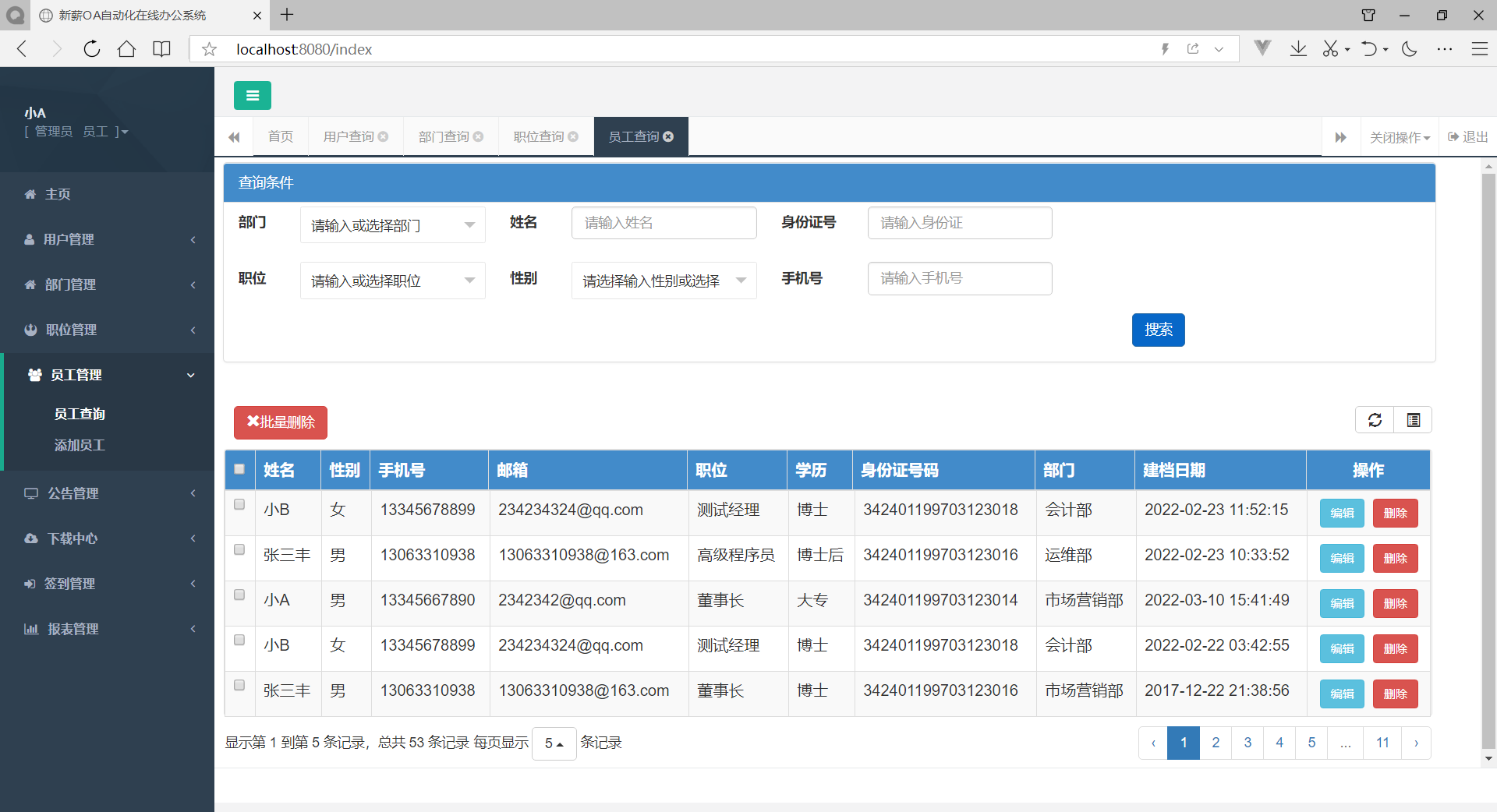This screenshot has width=1497, height=812.
Task: Click the table refresh icon
Action: click(x=1375, y=420)
